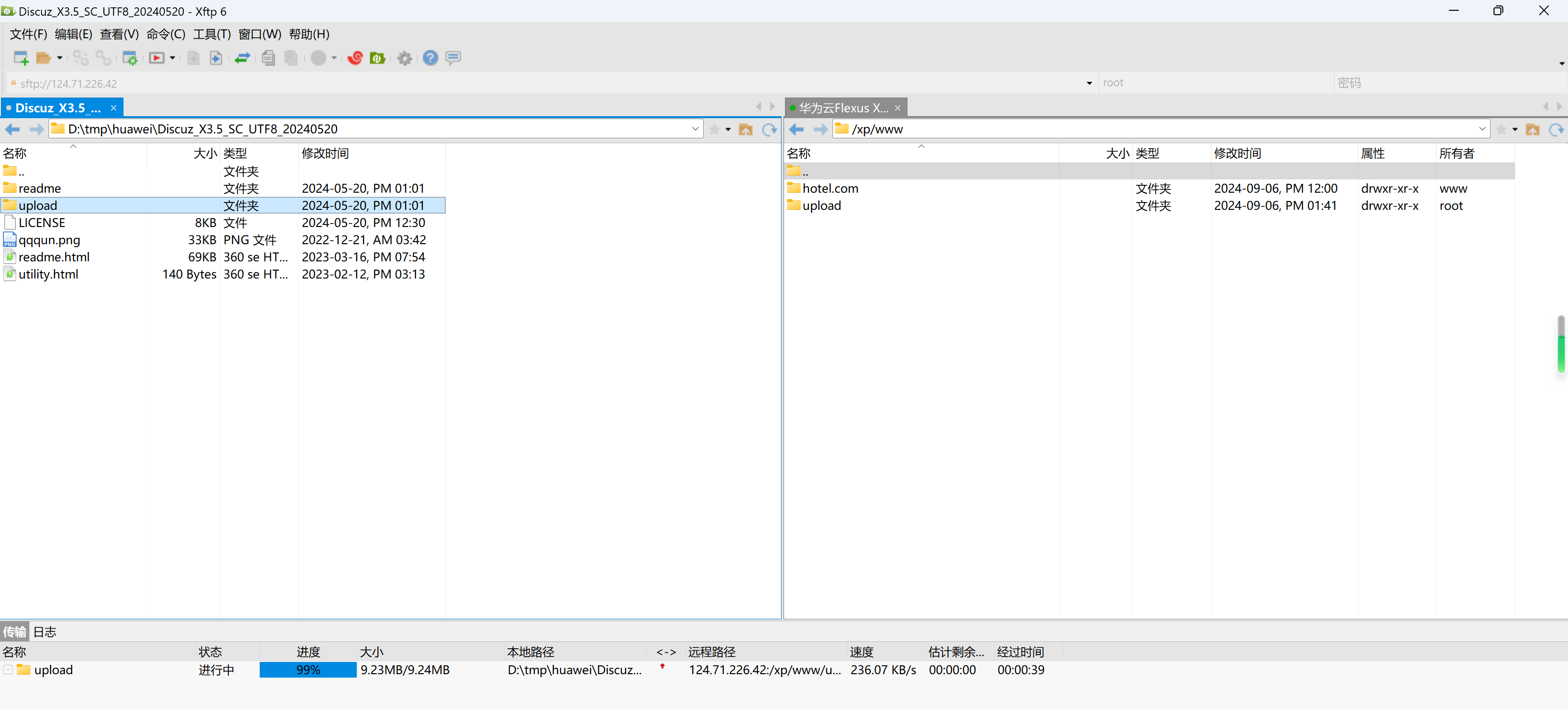Open the 工具(T) menu

click(212, 34)
